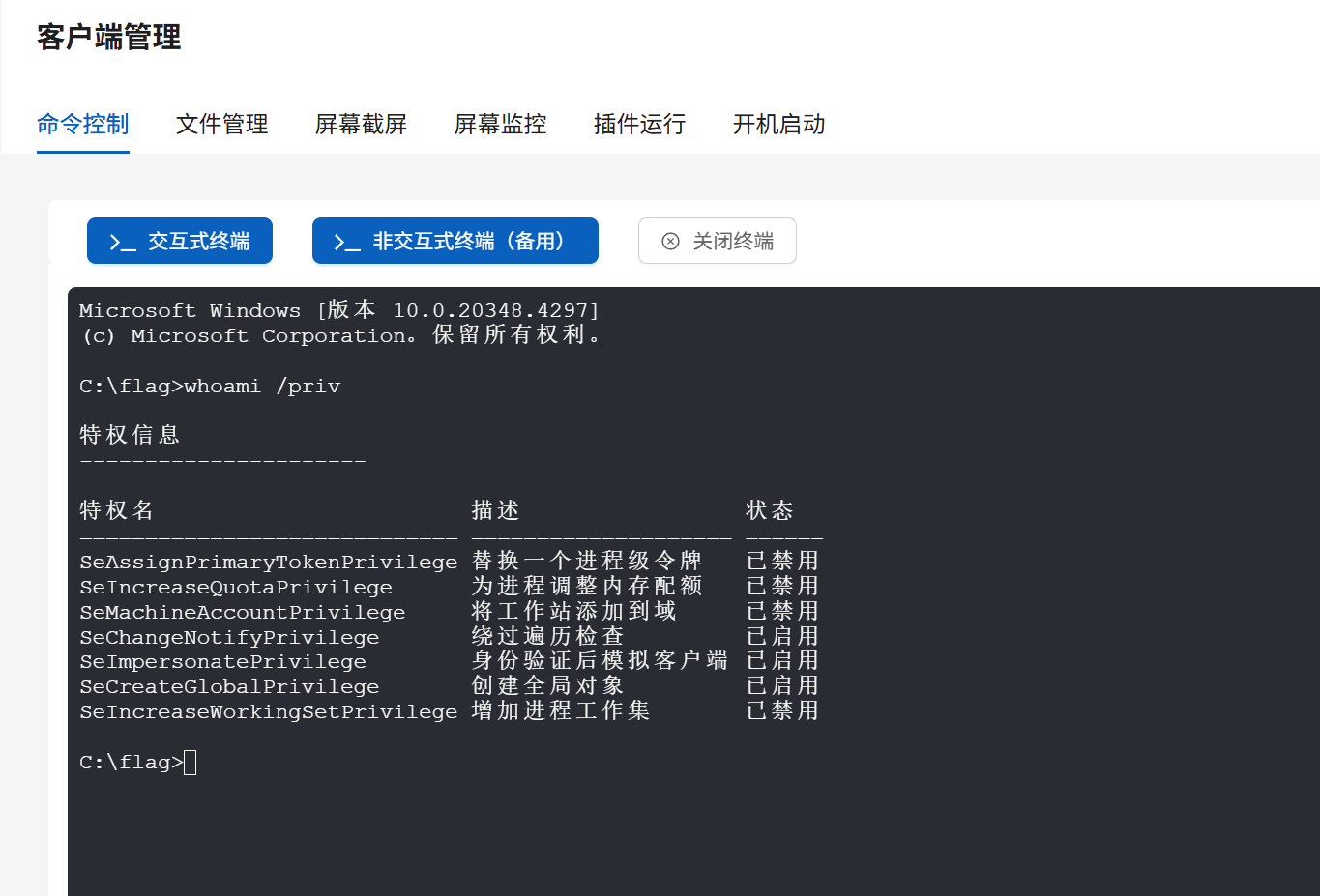Image resolution: width=1320 pixels, height=896 pixels.
Task: Select SeIncreaseQuotaPrivilege in the privilege list
Action: click(236, 587)
